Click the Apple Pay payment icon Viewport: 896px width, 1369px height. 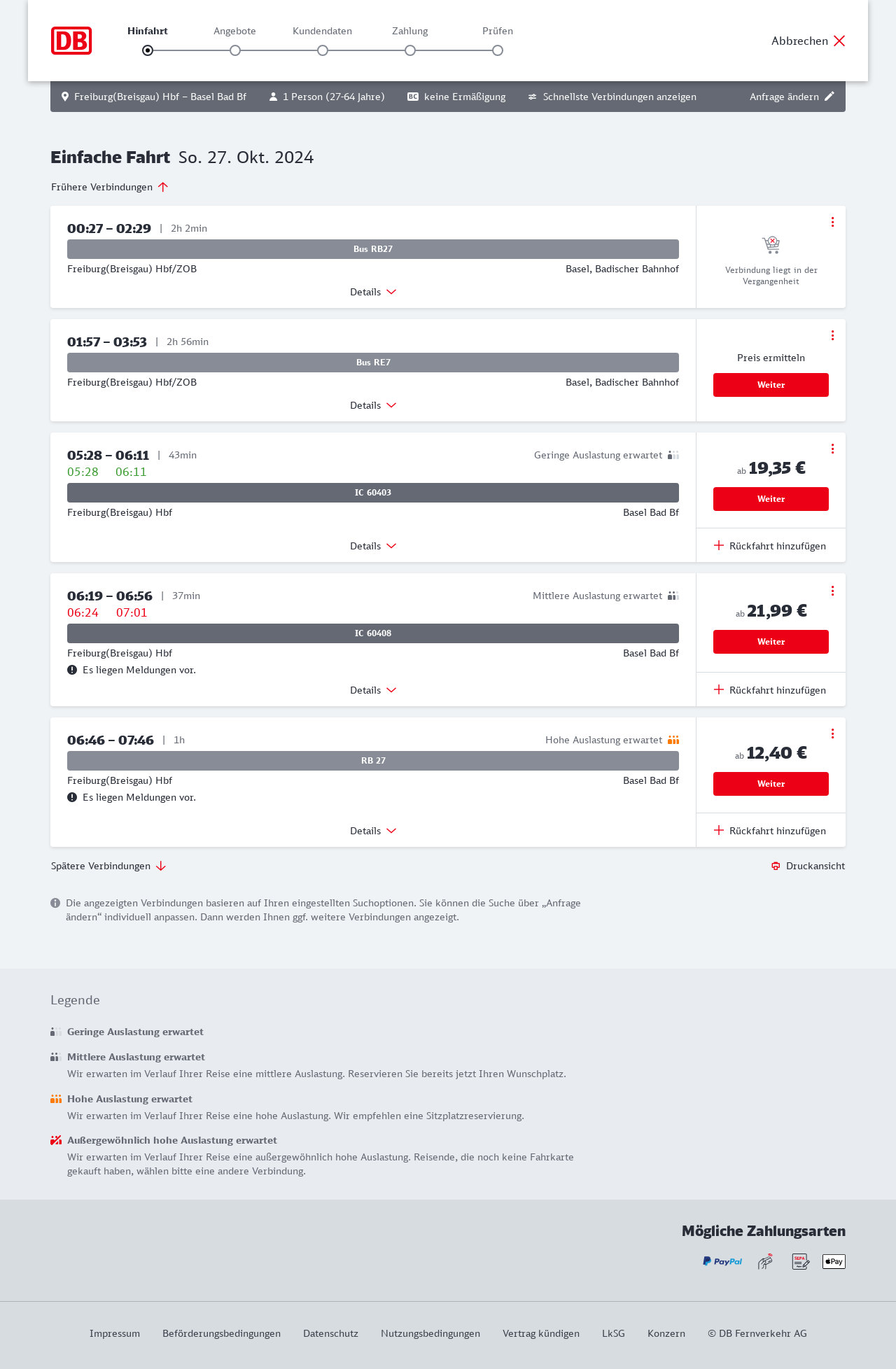coord(834,1261)
